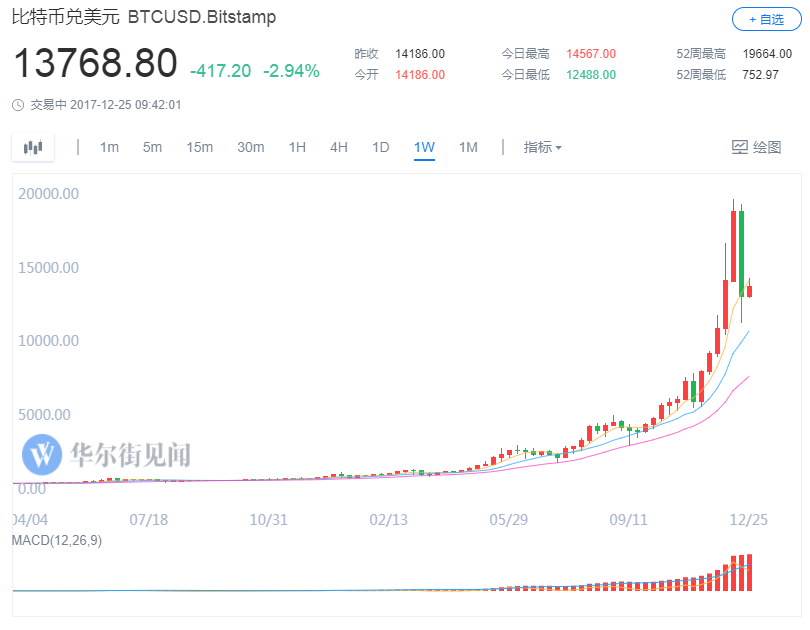The height and width of the screenshot is (630, 810).
Task: Click today's low 12488.00
Action: 591,75
